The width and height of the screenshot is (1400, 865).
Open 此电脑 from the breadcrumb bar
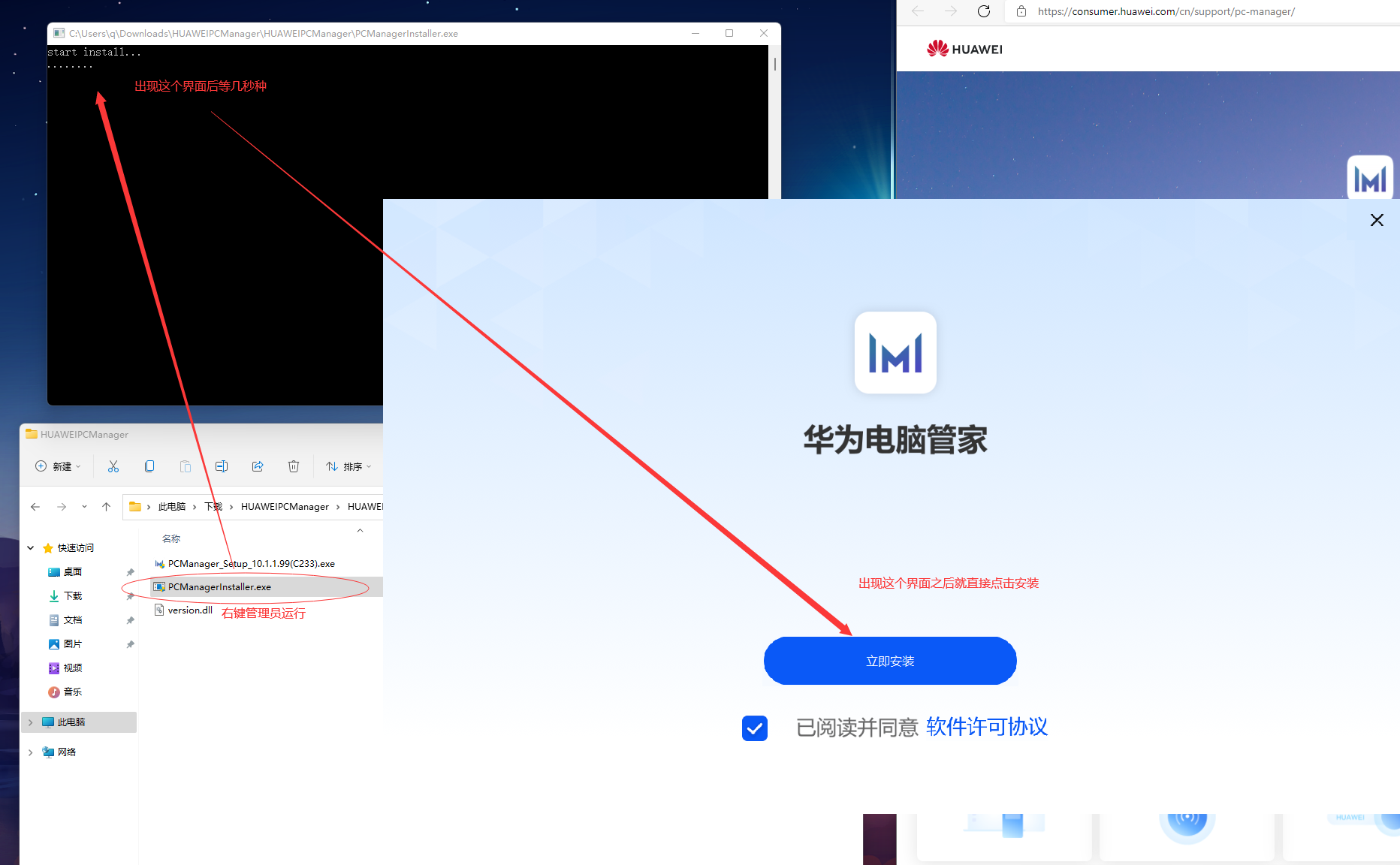172,506
